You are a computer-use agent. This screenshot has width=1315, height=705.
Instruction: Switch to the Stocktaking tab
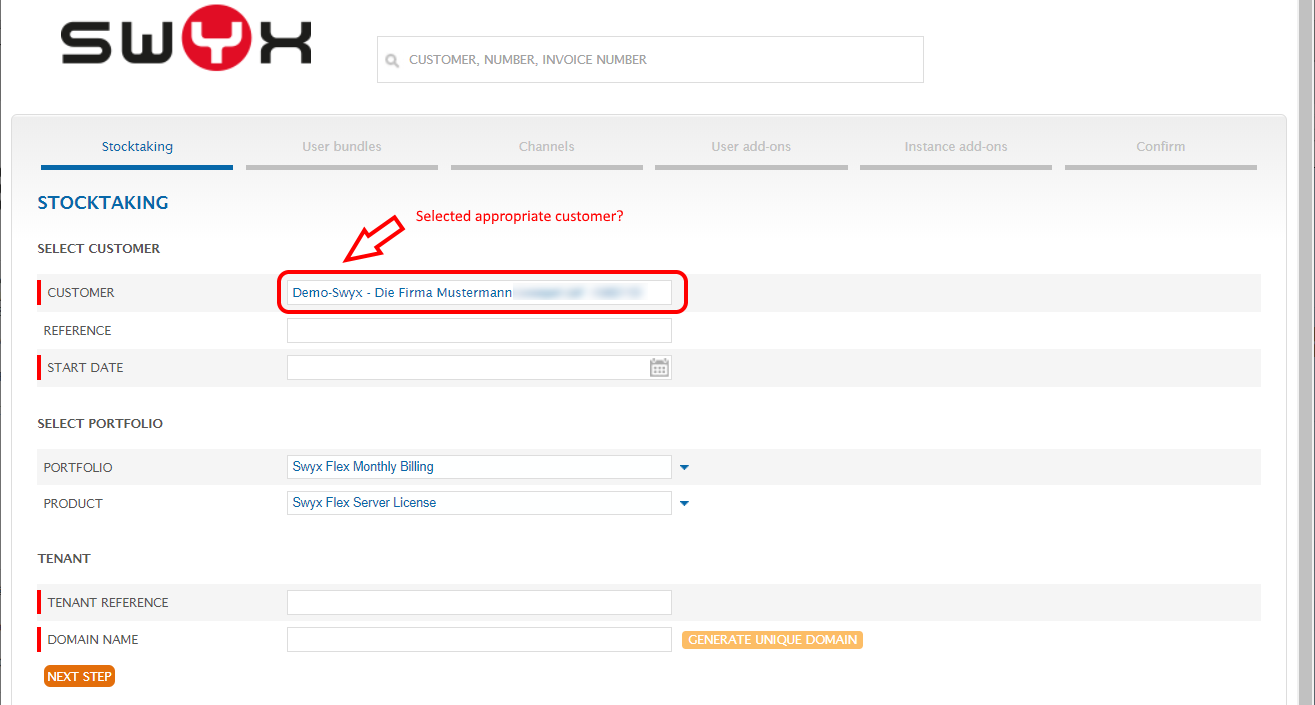(x=137, y=147)
